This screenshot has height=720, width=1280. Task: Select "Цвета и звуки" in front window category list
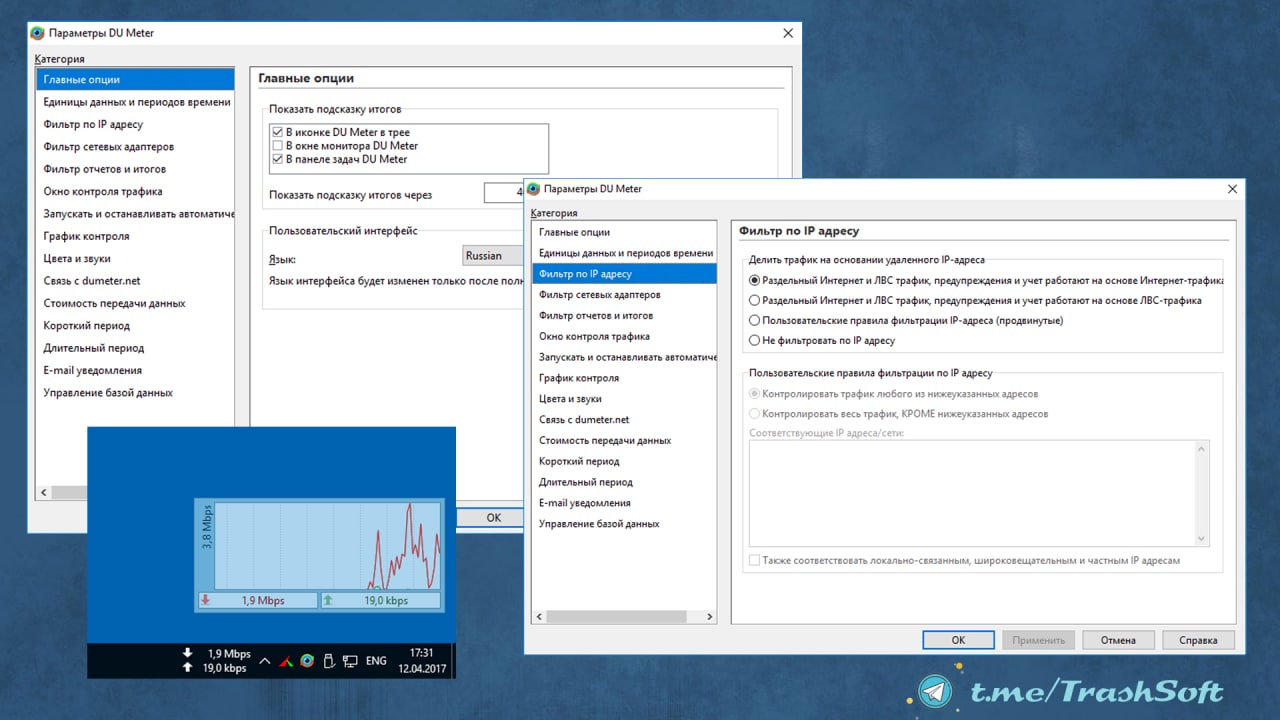pos(570,399)
